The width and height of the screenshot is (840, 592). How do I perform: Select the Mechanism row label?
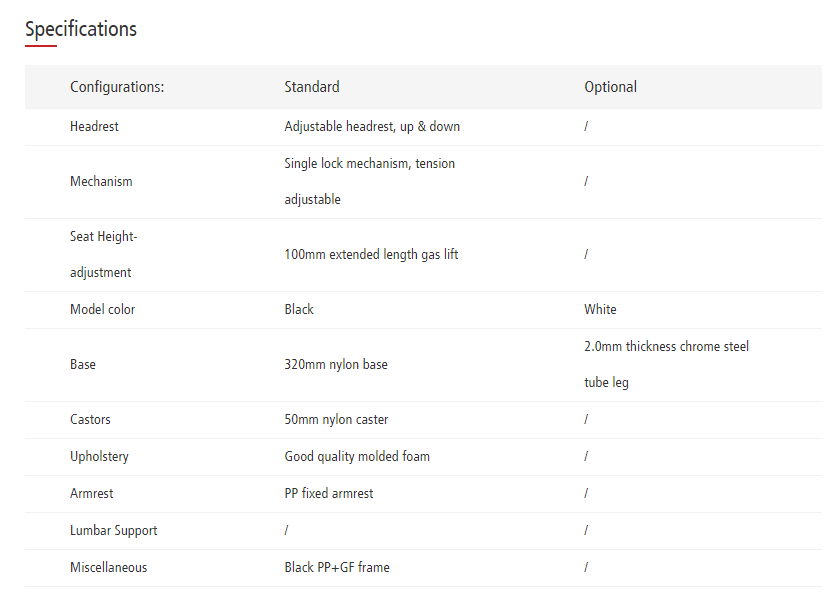[x=101, y=182]
